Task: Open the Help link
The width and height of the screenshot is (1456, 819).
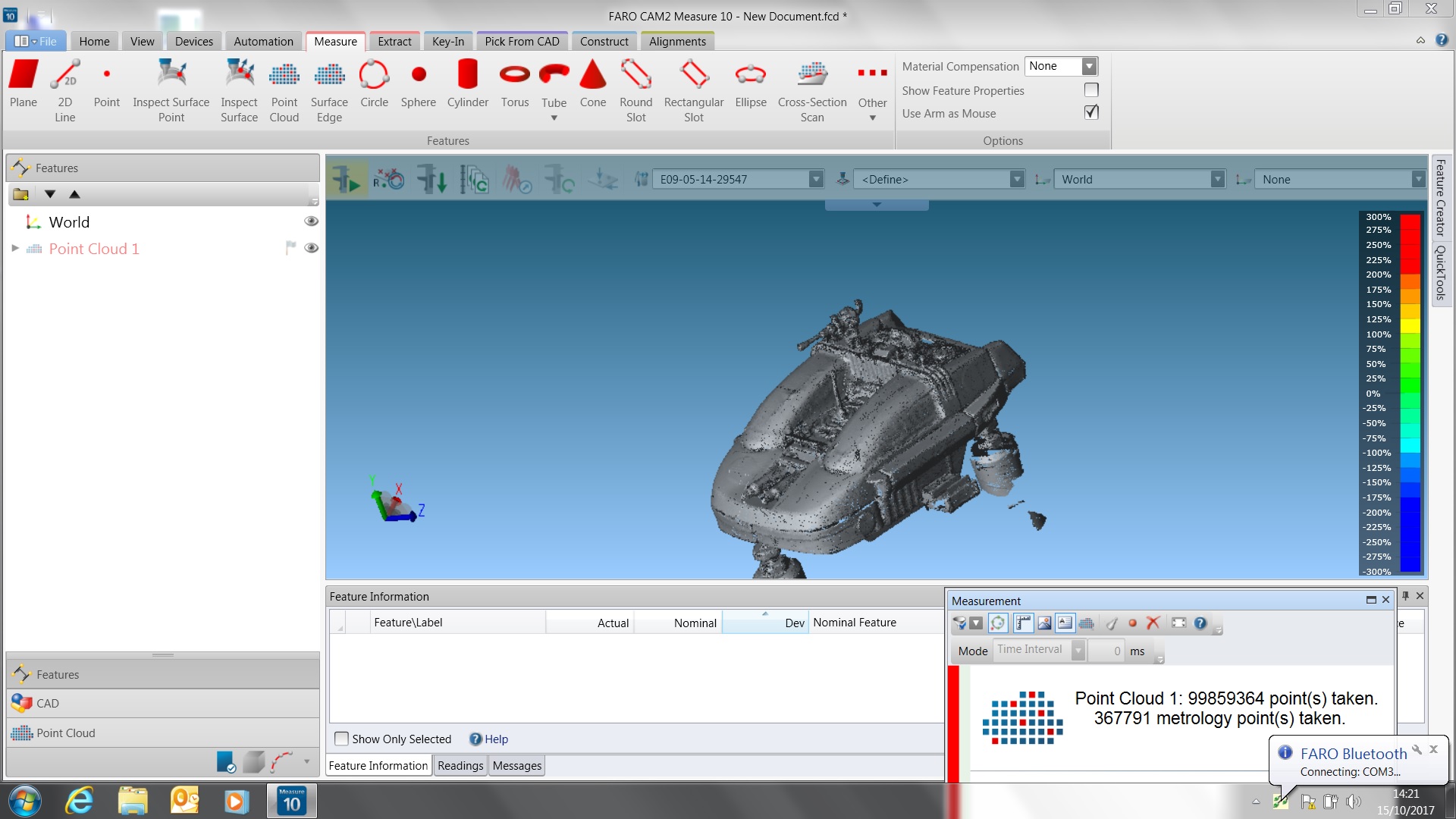Action: [x=496, y=739]
